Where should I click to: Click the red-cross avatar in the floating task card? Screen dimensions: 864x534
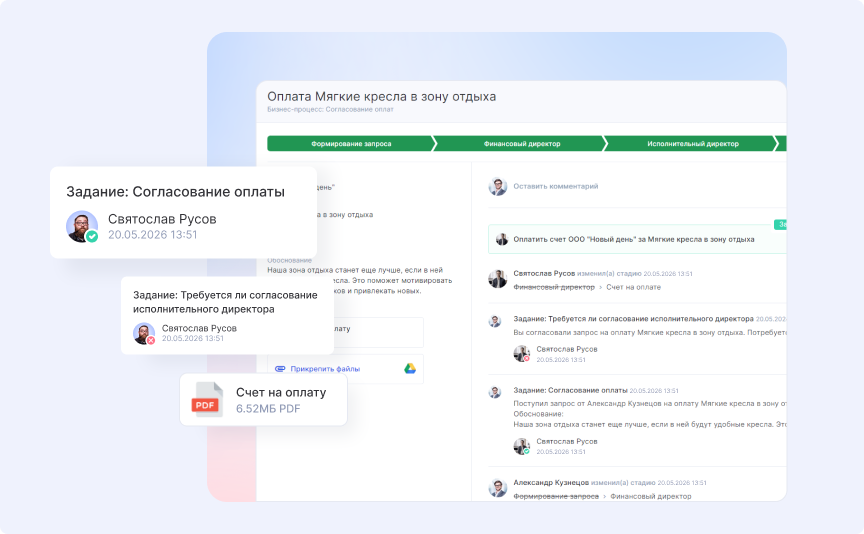[144, 333]
